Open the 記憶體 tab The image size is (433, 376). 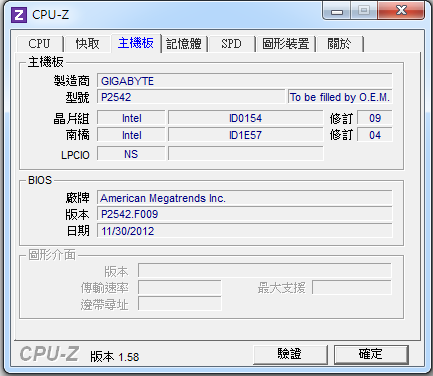tap(184, 44)
